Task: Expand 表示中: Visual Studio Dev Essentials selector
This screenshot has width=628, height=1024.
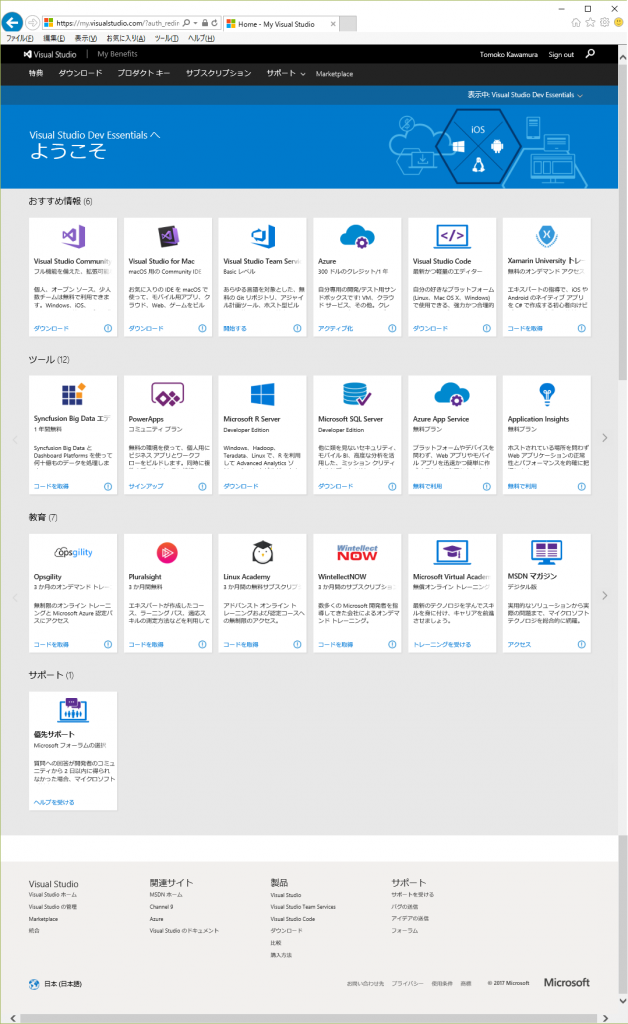Action: [525, 95]
